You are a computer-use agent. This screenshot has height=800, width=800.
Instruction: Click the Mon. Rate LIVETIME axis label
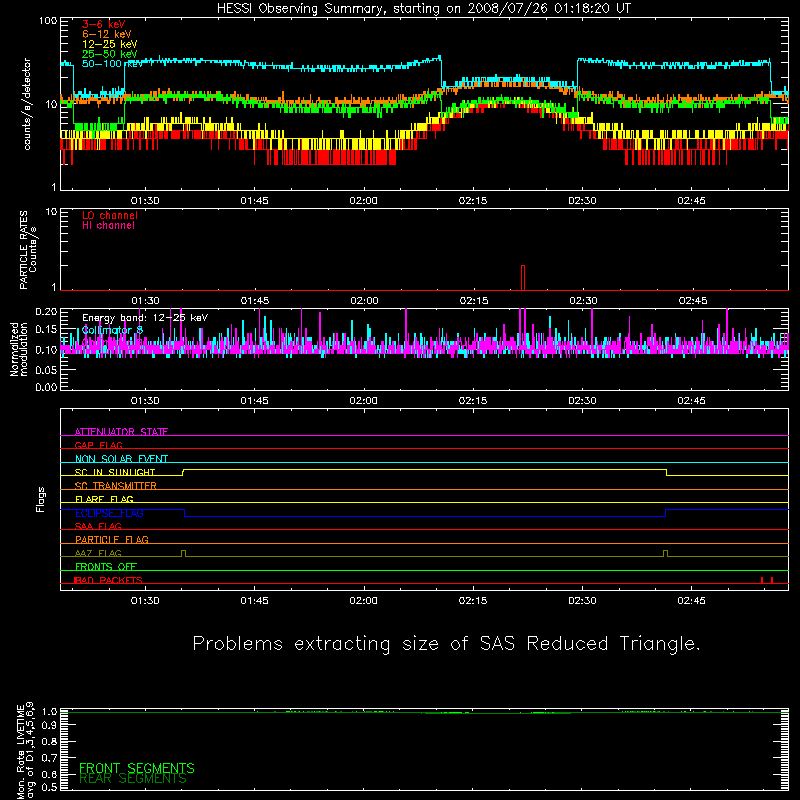point(25,750)
